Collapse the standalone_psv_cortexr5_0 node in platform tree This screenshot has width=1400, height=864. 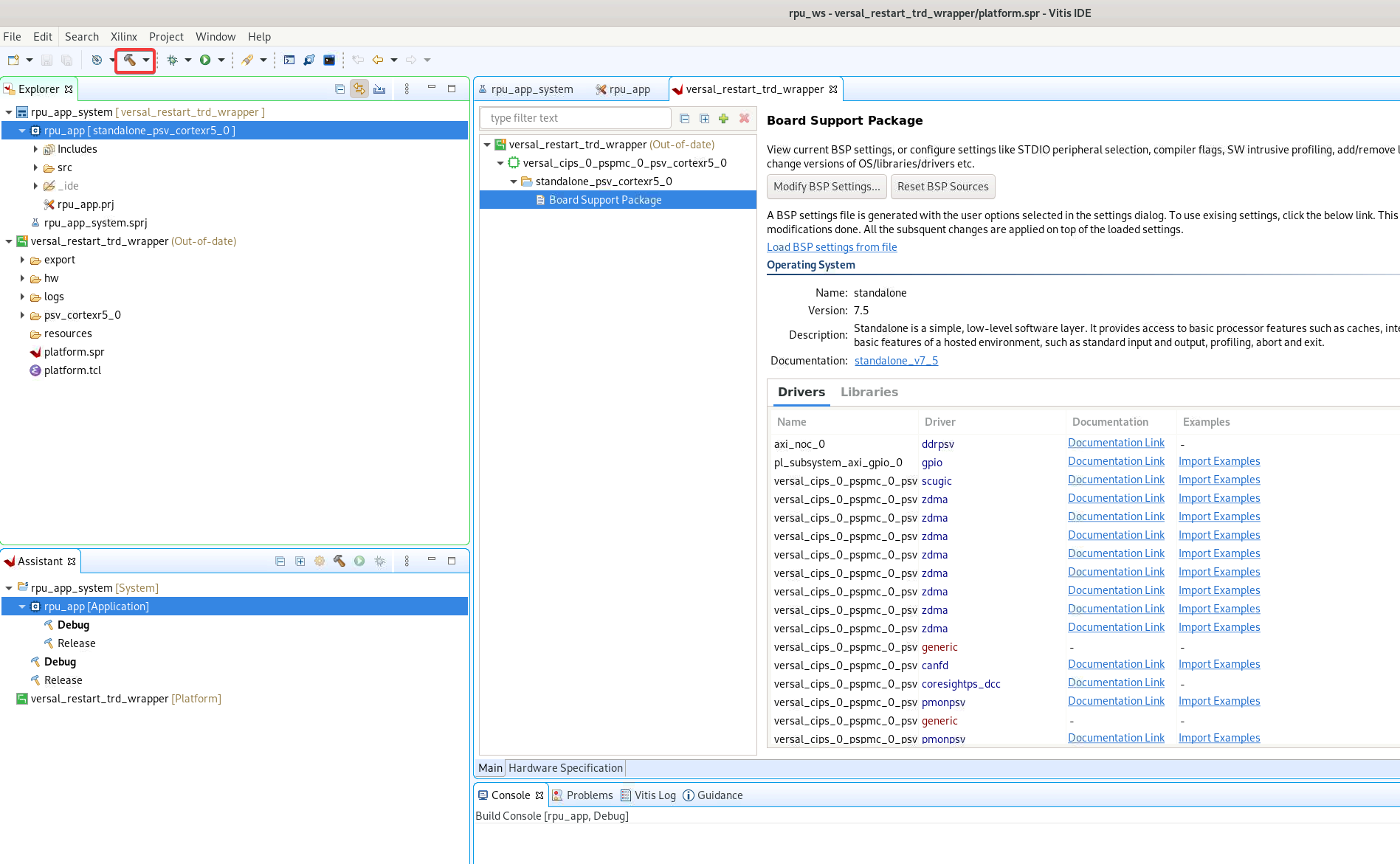(514, 182)
